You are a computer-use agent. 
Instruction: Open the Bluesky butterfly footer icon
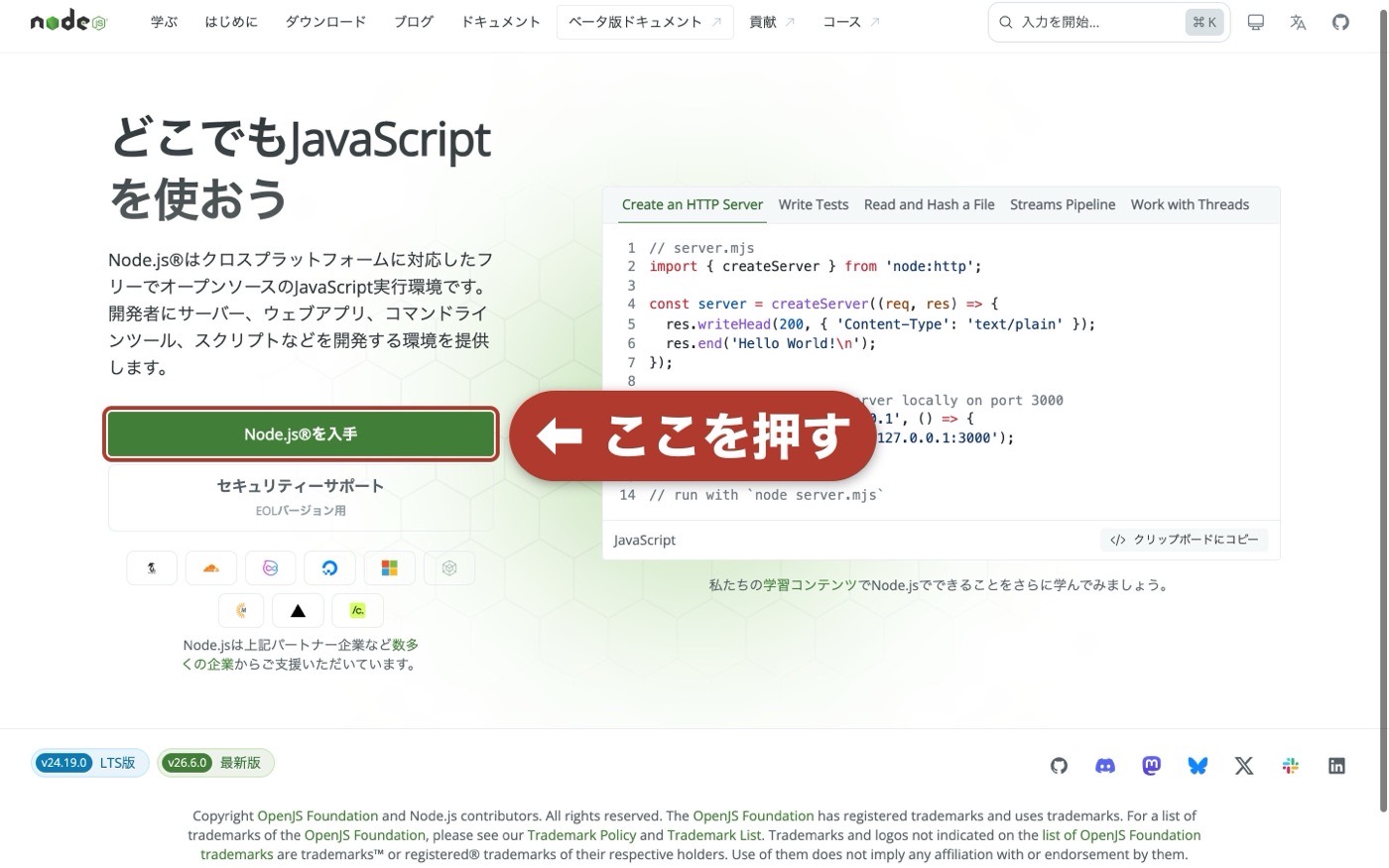point(1198,766)
